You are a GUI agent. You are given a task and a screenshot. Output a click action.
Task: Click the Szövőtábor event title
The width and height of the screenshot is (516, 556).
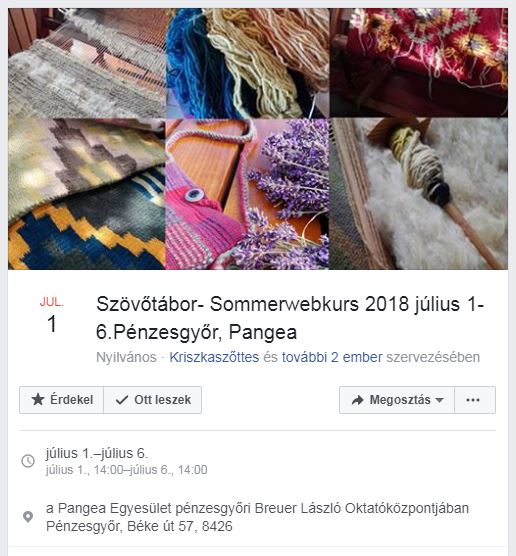290,318
